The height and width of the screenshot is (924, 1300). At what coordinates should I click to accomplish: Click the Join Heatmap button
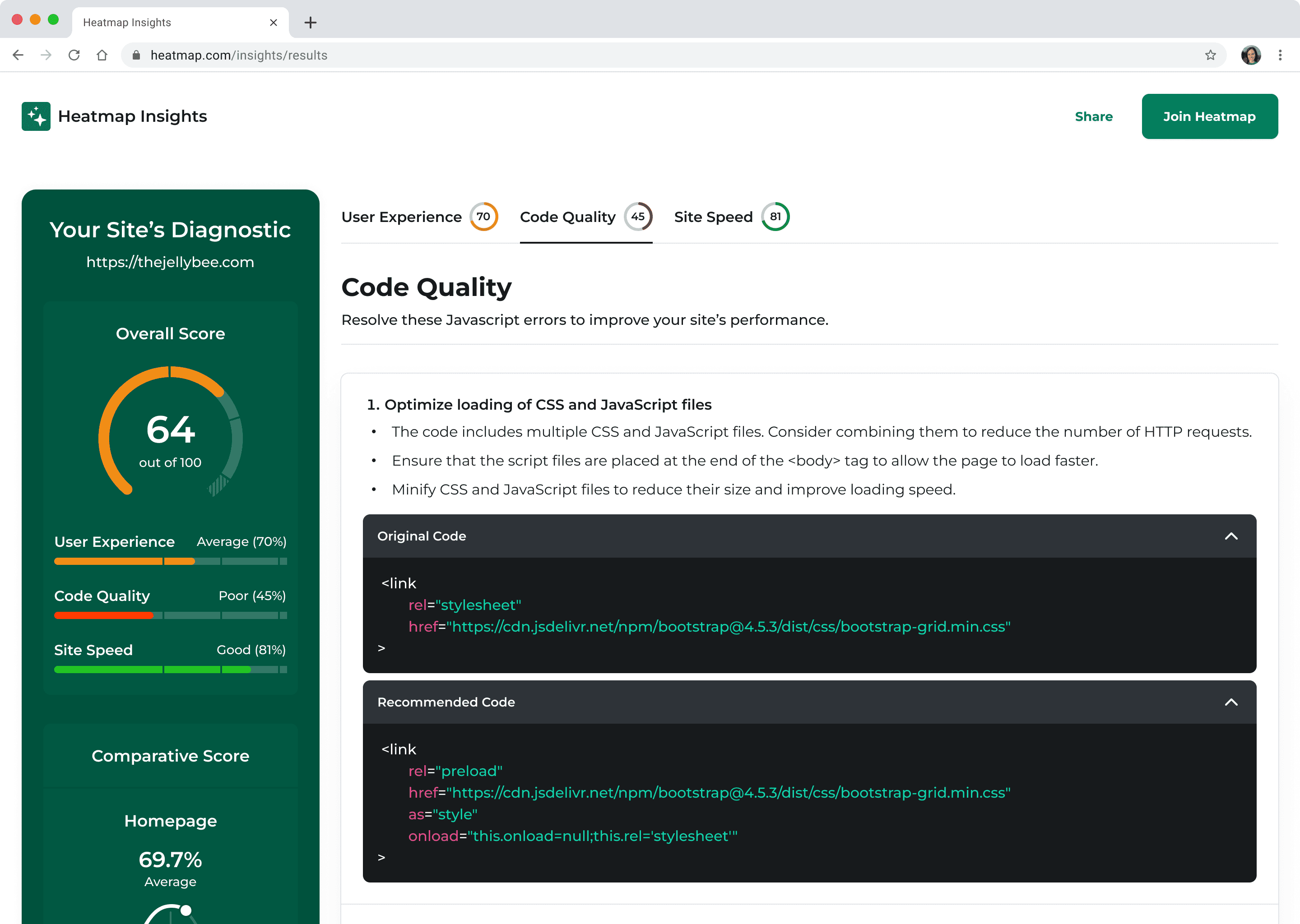[1209, 117]
